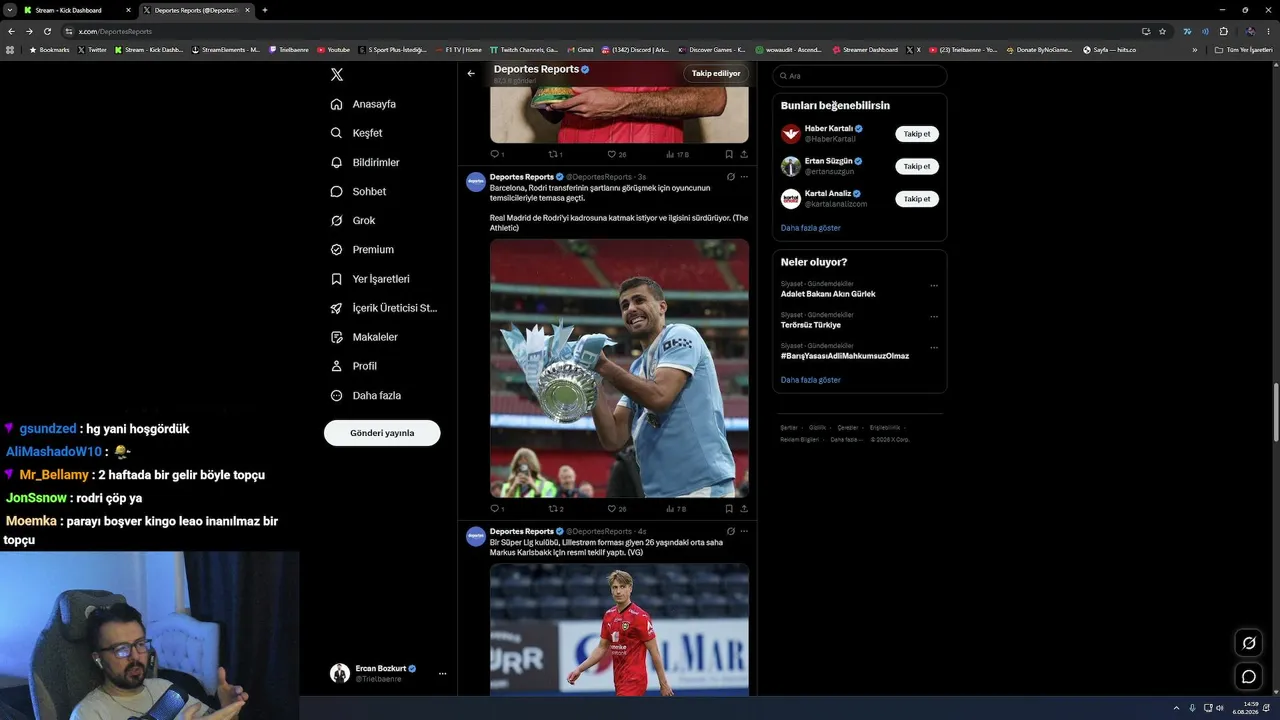Open the Adalet Bakanı Akın Gürlek trend
Image resolution: width=1280 pixels, height=720 pixels.
pos(828,294)
